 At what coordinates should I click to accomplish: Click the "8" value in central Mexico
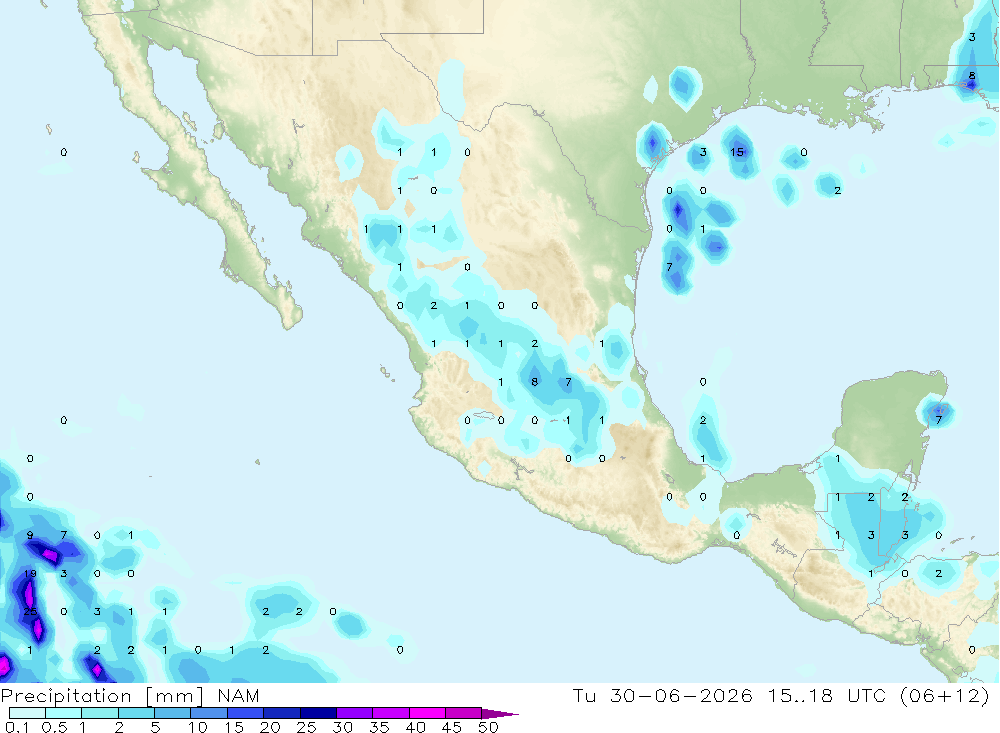tap(534, 382)
